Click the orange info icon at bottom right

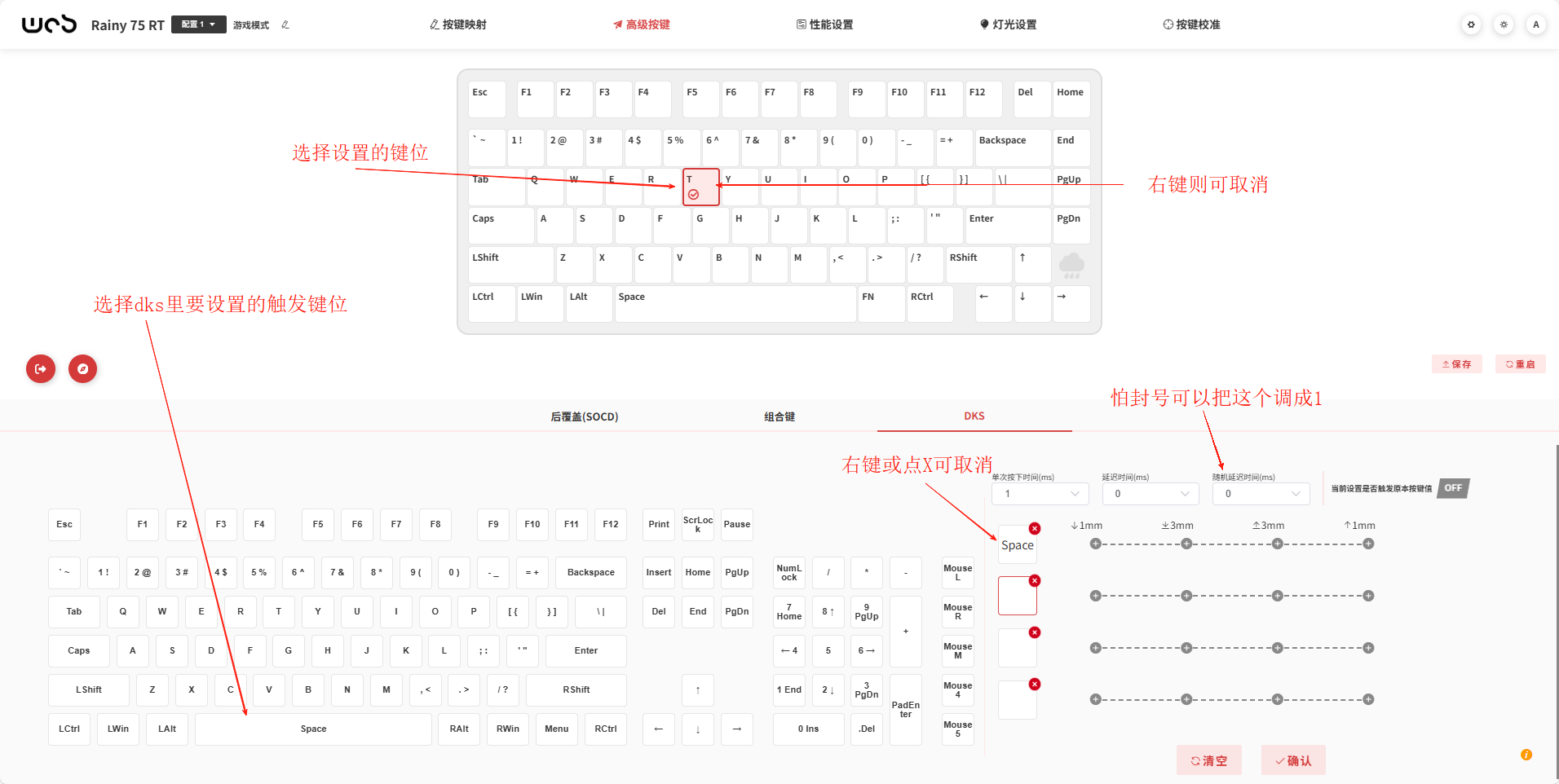pos(1526,755)
